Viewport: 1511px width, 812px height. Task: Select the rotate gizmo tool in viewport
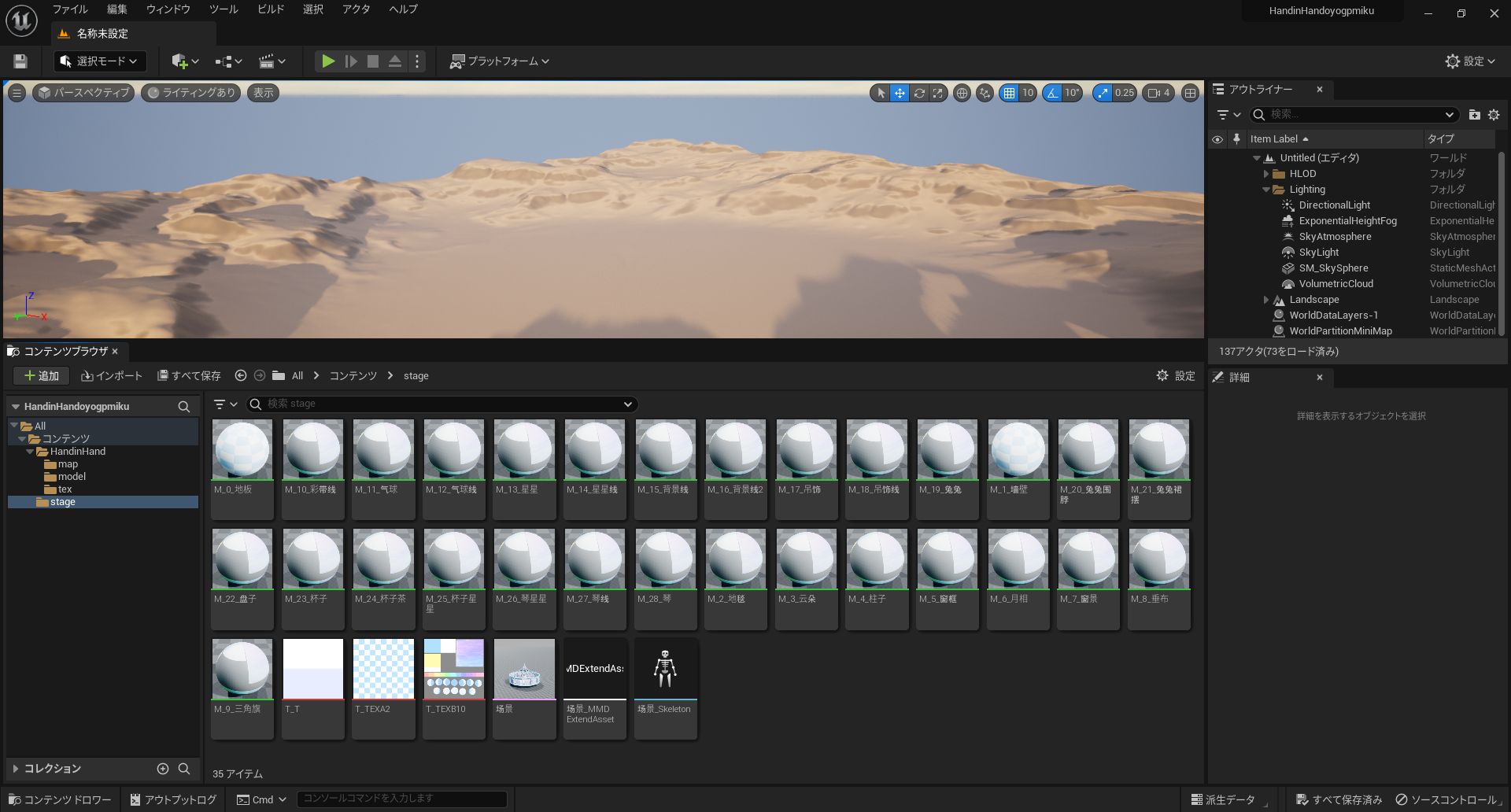918,93
